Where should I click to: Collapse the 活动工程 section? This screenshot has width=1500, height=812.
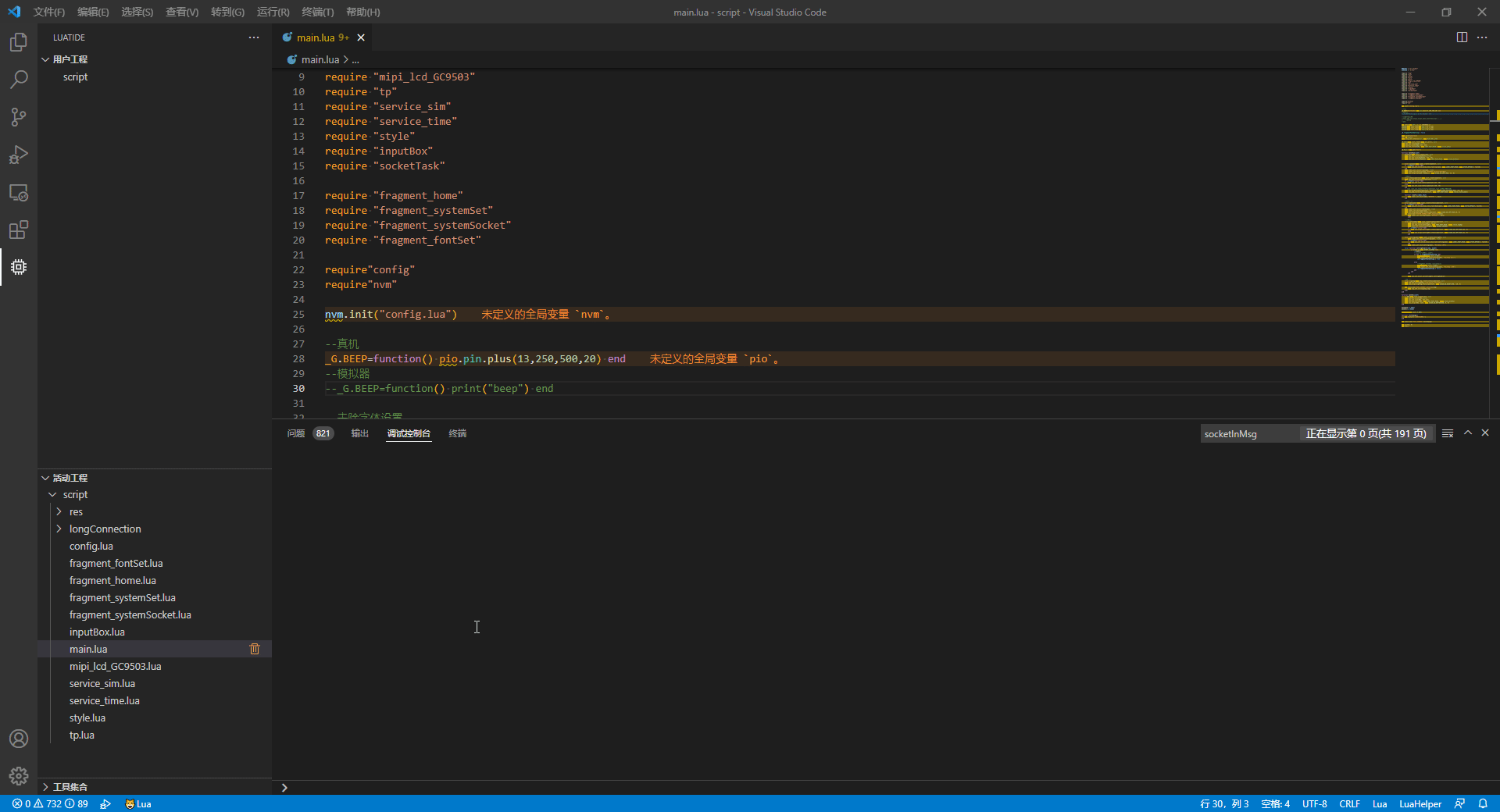click(x=45, y=478)
